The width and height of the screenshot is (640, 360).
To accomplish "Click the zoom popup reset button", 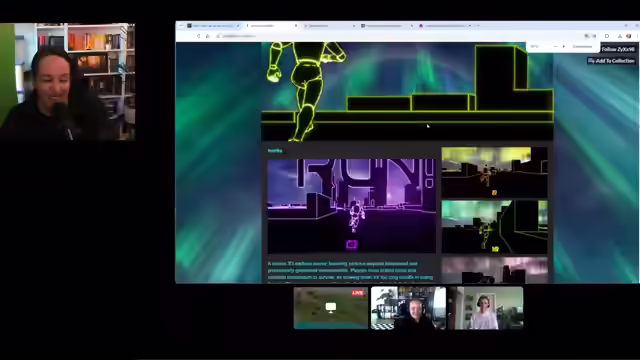I will point(582,47).
